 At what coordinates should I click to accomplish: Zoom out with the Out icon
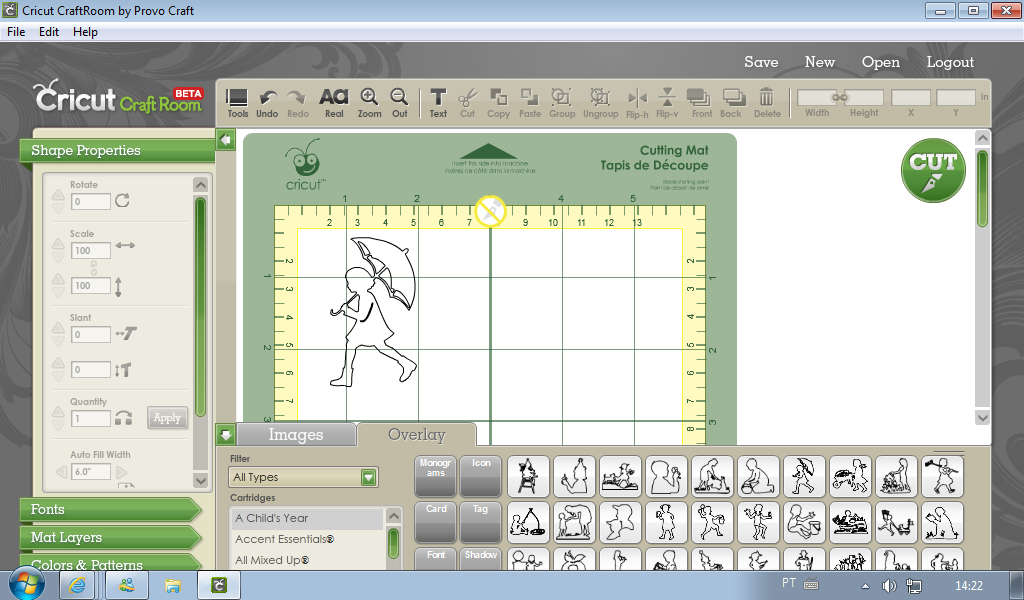[399, 99]
